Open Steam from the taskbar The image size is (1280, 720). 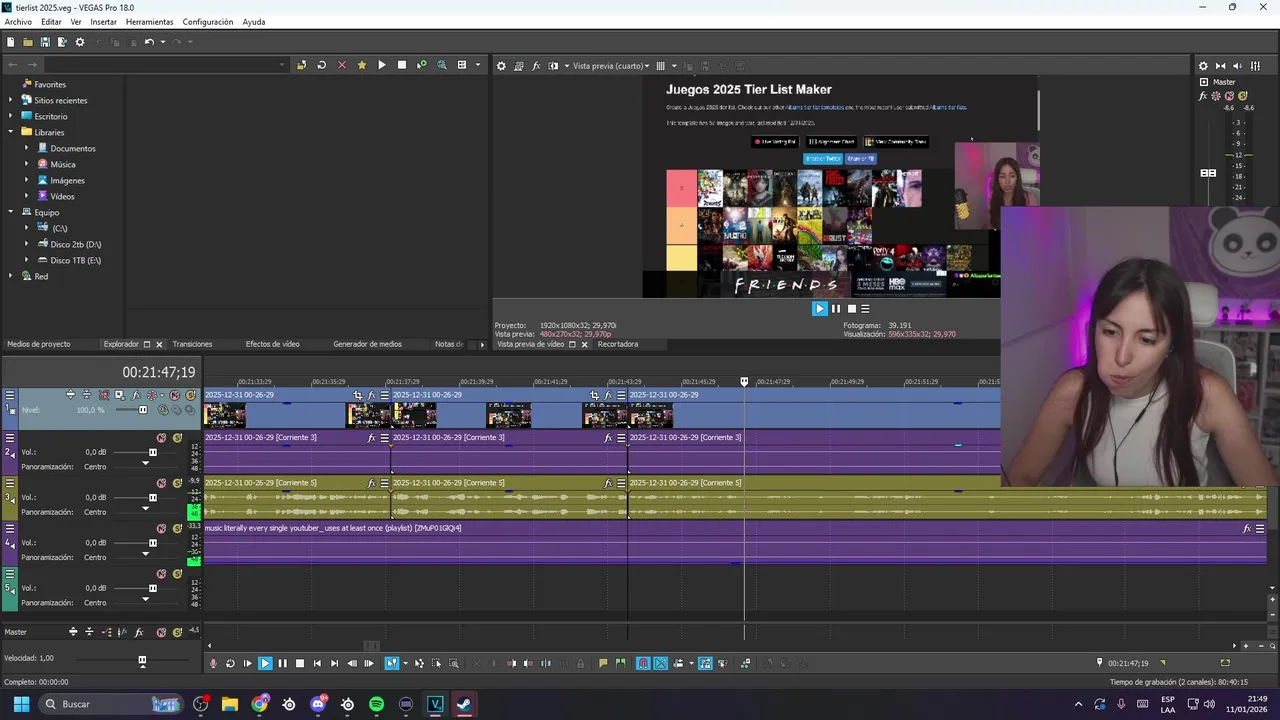point(464,704)
